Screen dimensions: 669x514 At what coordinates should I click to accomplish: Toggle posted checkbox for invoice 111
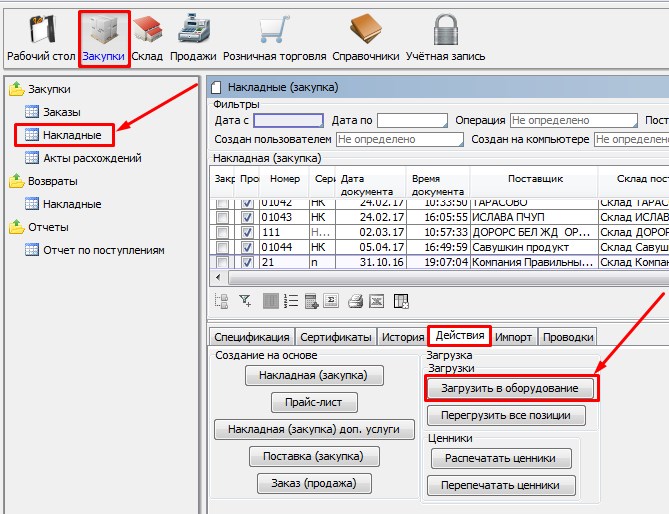point(247,232)
